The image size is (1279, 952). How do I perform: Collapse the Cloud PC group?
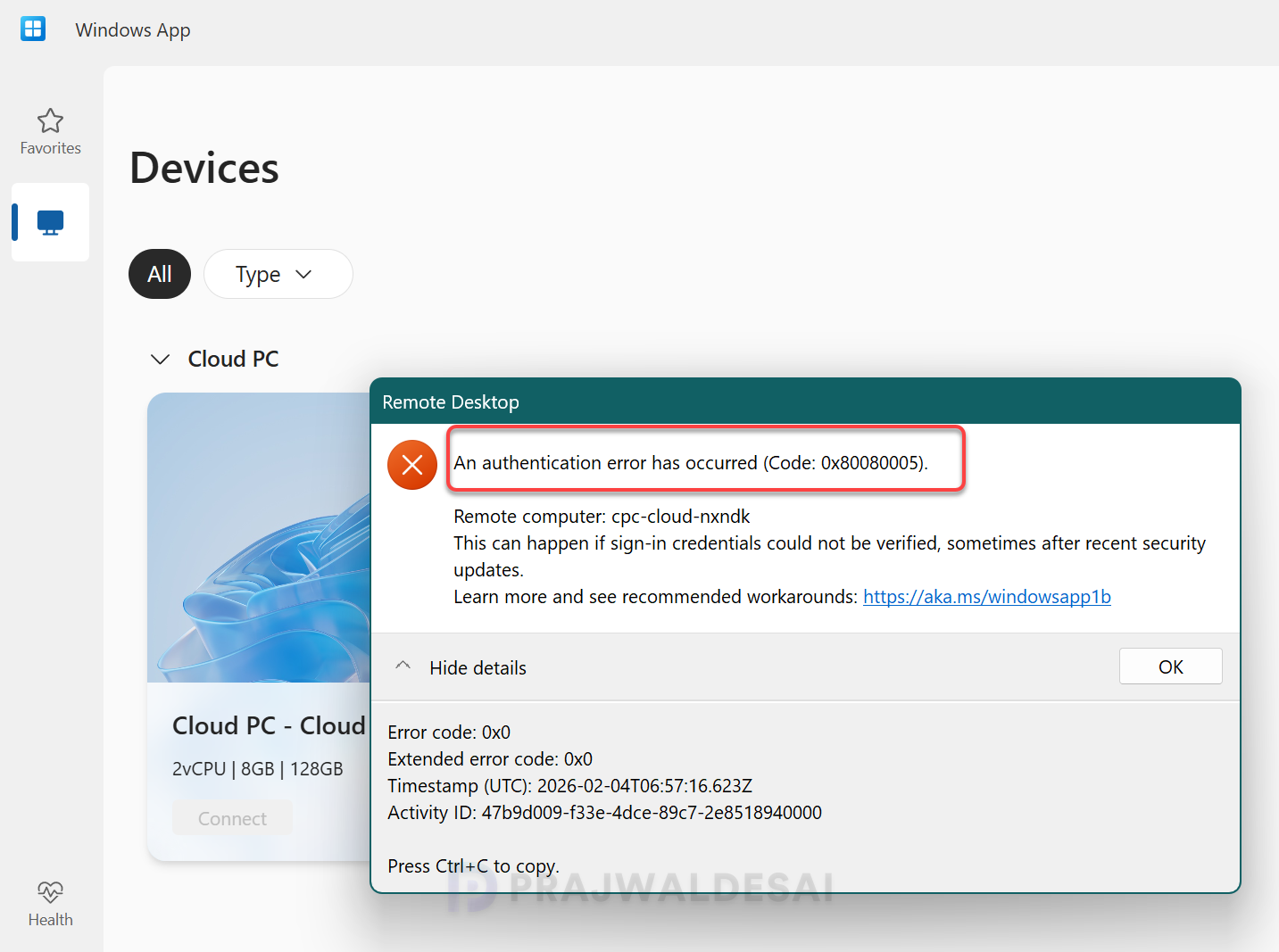[161, 360]
